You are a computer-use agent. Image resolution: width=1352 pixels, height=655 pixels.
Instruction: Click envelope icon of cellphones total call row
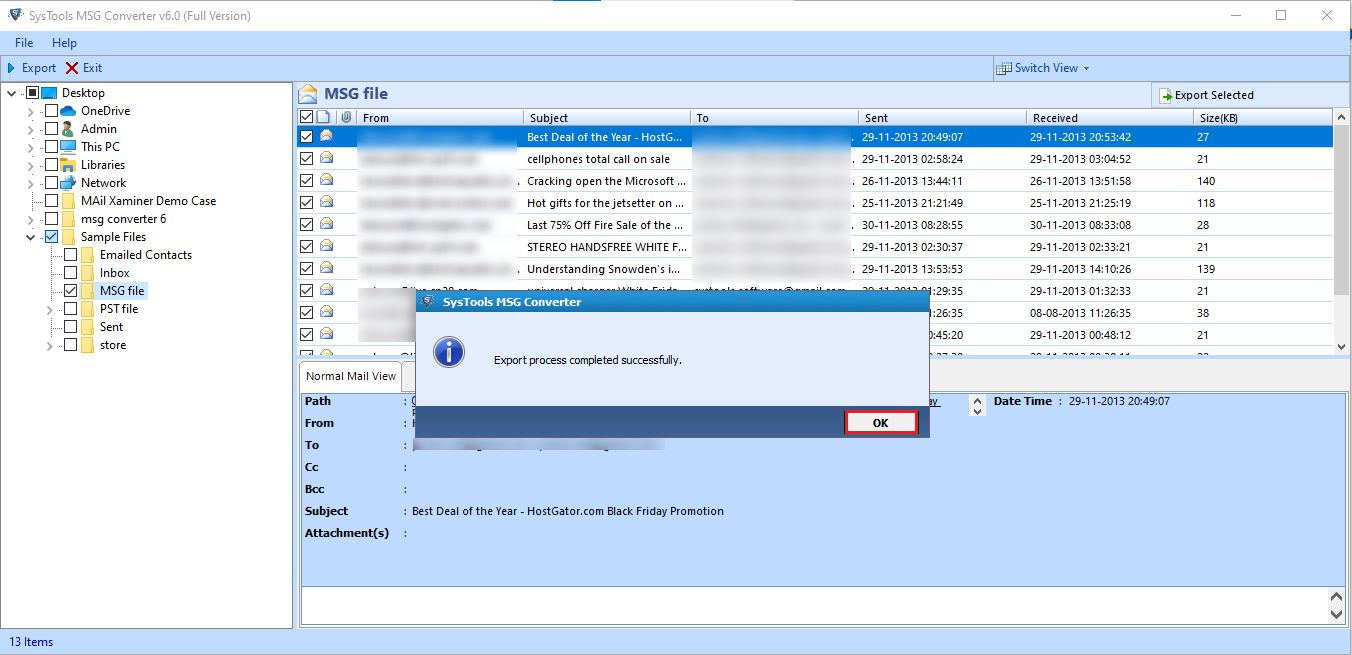326,159
